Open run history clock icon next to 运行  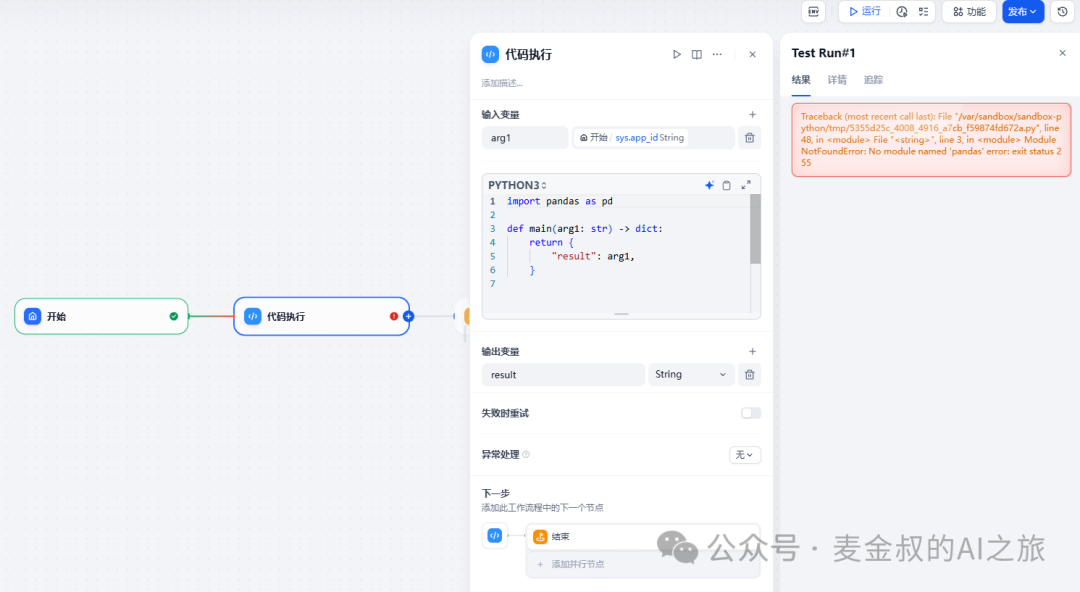(x=902, y=12)
